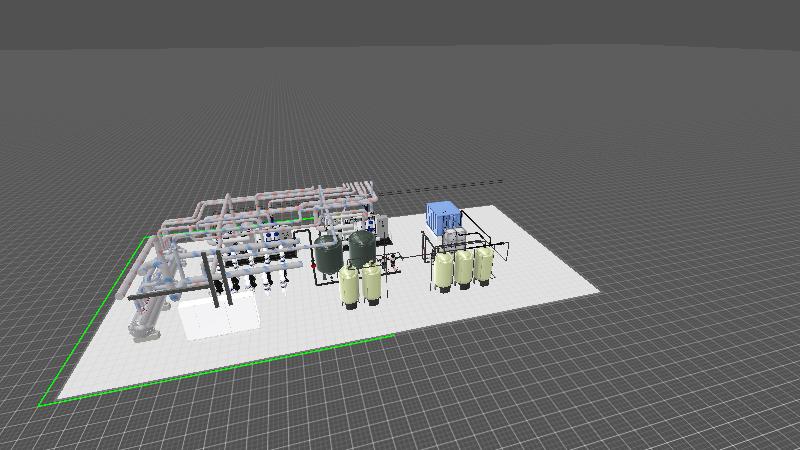Select the middle vessel in the three-vessel group
This screenshot has width=800, height=450.
[464, 268]
